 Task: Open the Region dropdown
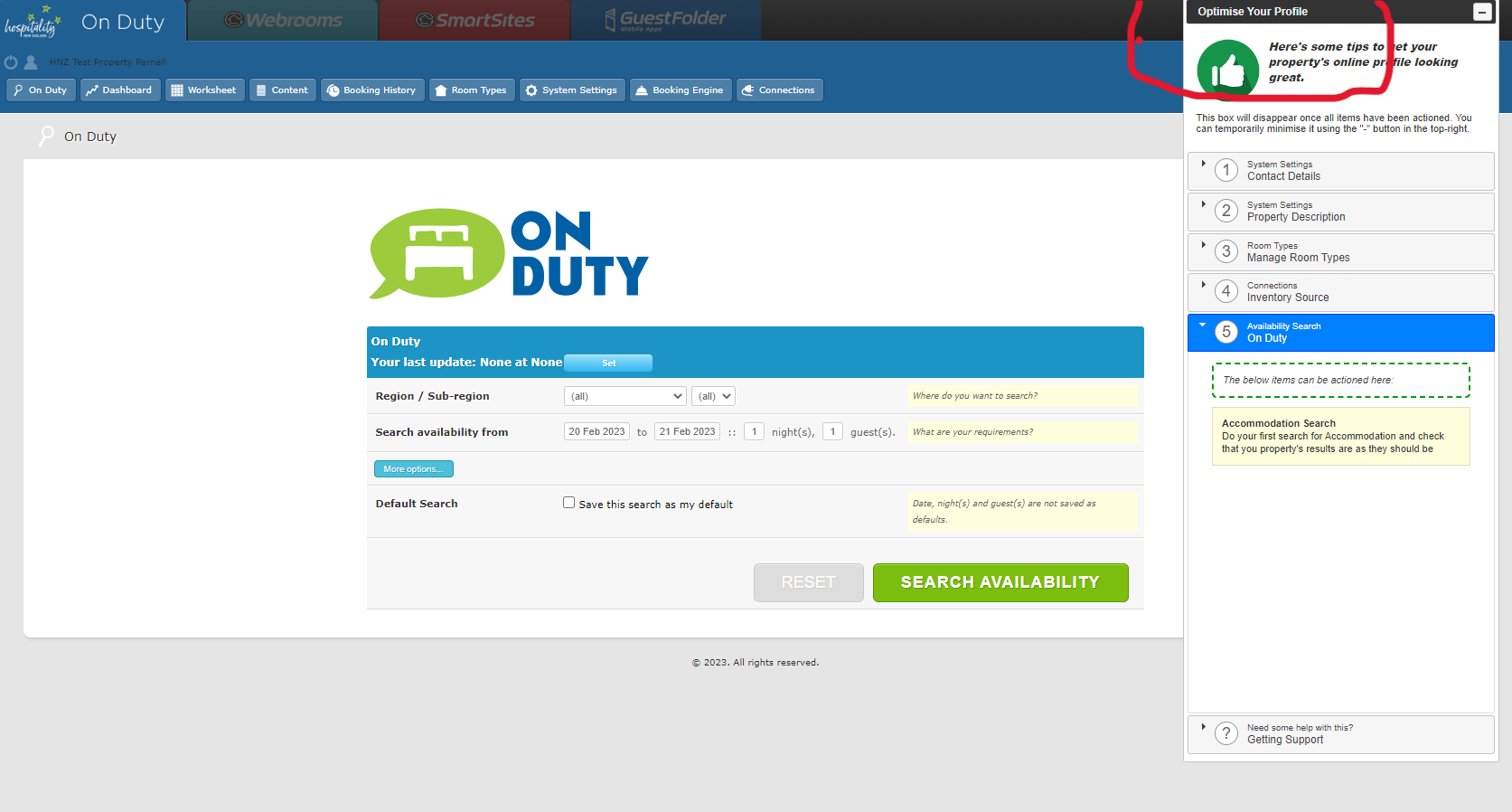(x=625, y=396)
